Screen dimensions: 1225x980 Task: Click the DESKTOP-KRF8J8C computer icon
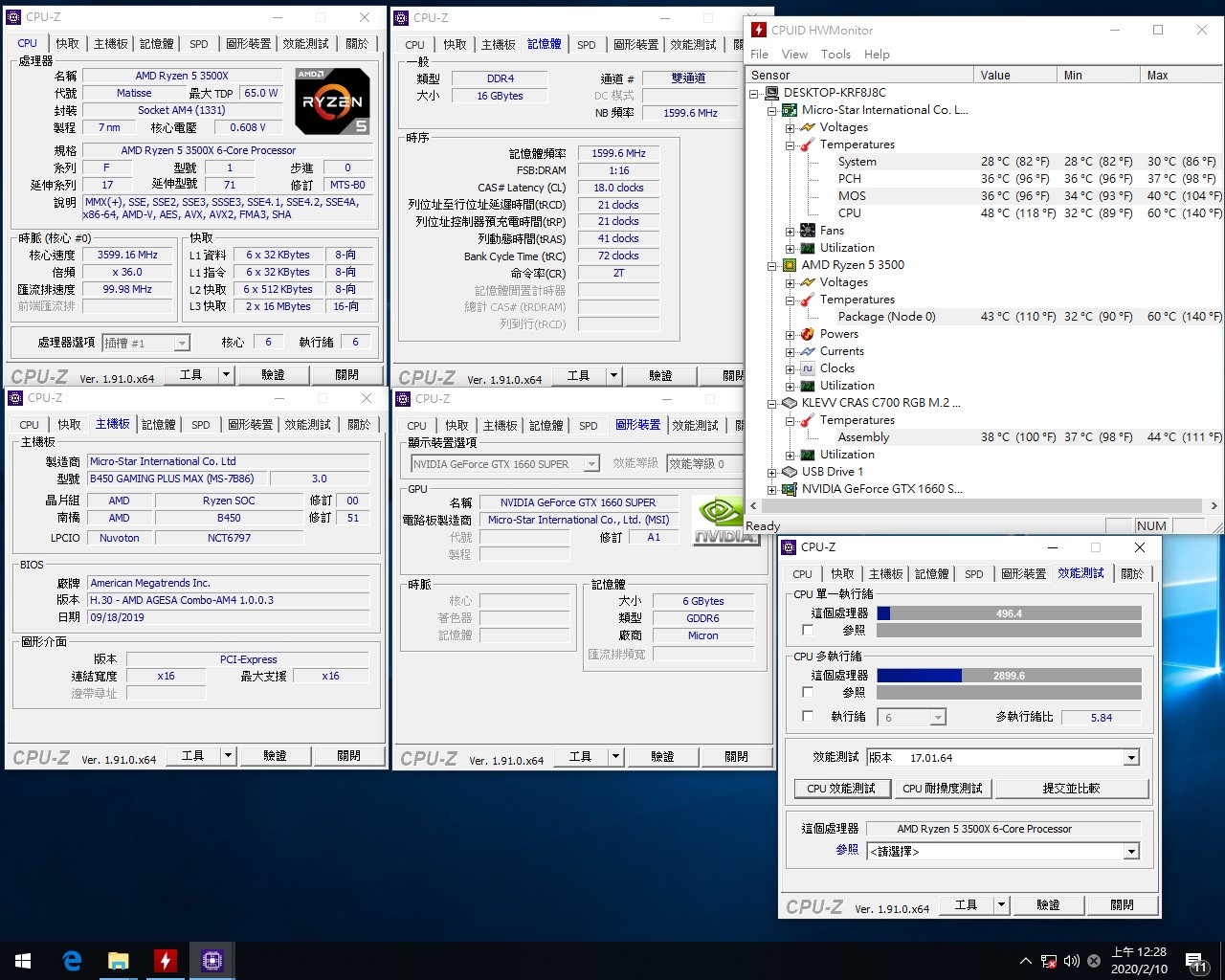771,93
